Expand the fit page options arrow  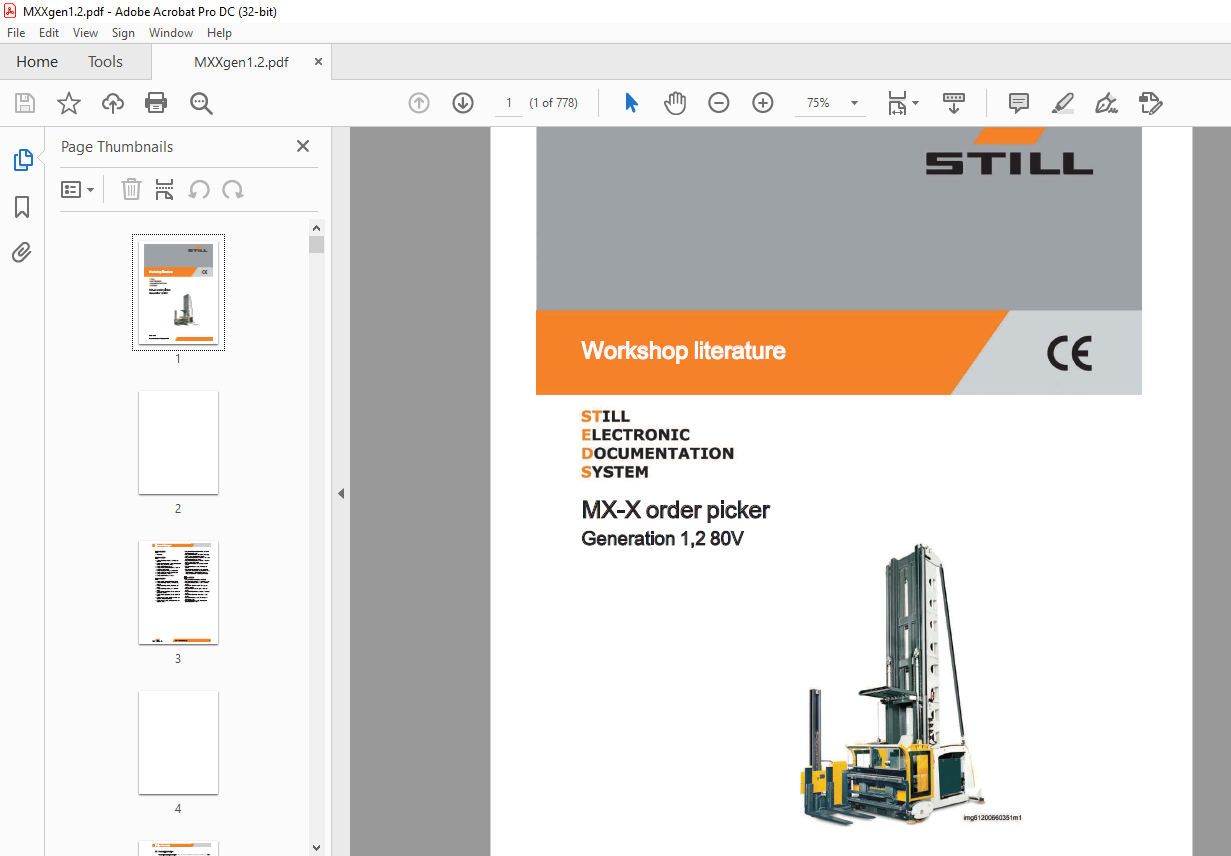(x=915, y=103)
